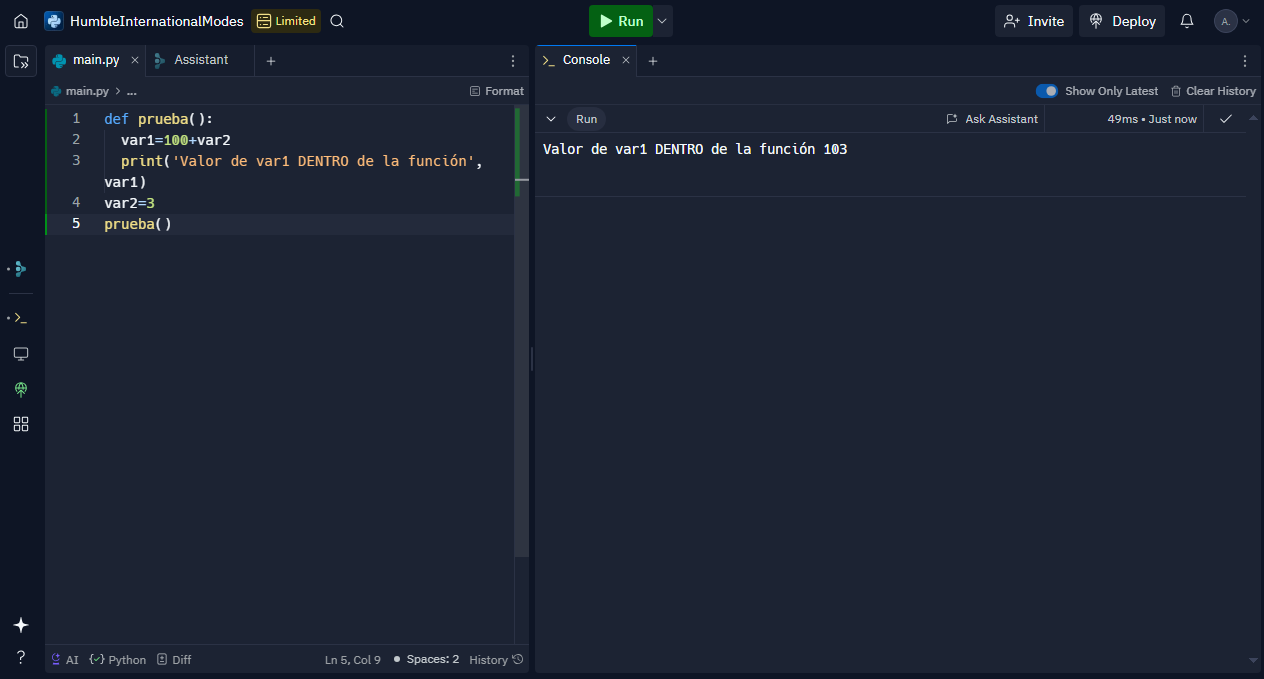
Task: Click the Python project logo beside HumbleInternationalModes
Action: [x=54, y=21]
